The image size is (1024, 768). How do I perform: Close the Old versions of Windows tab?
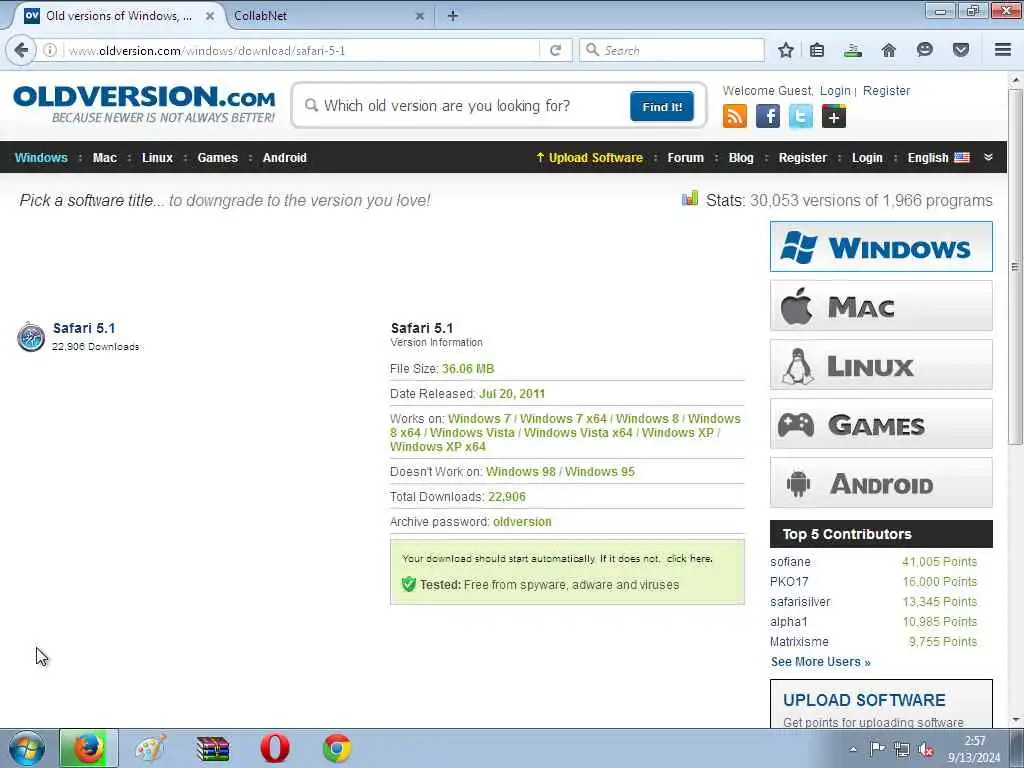point(210,16)
